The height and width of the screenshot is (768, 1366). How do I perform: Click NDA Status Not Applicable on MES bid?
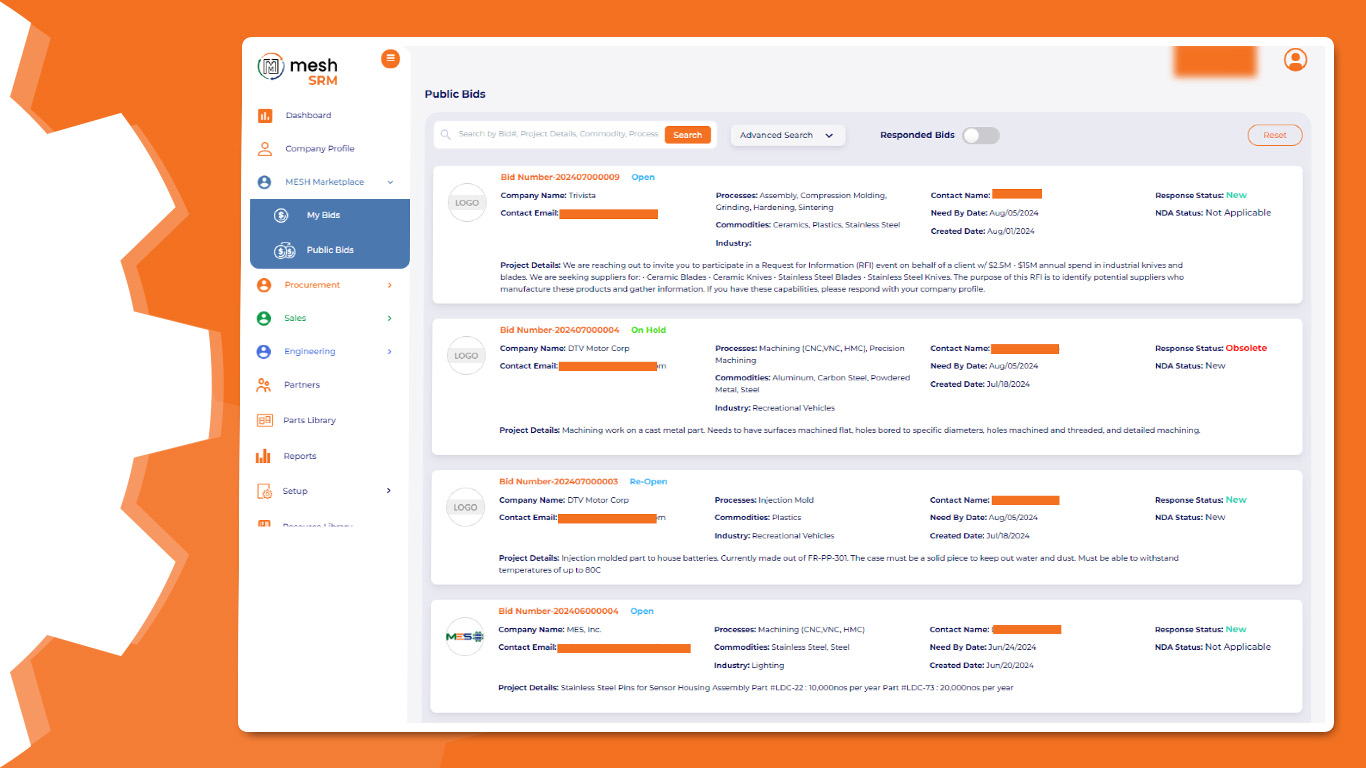(x=1213, y=647)
